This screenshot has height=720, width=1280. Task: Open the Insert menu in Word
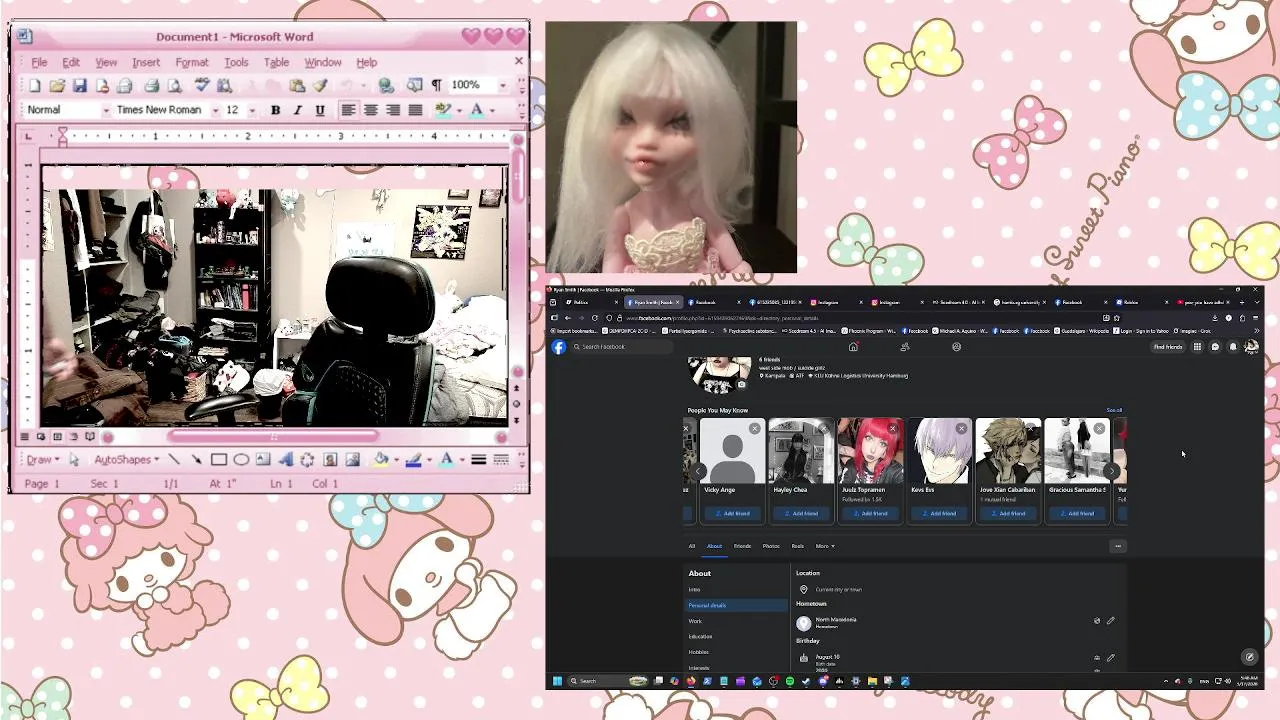coord(146,62)
